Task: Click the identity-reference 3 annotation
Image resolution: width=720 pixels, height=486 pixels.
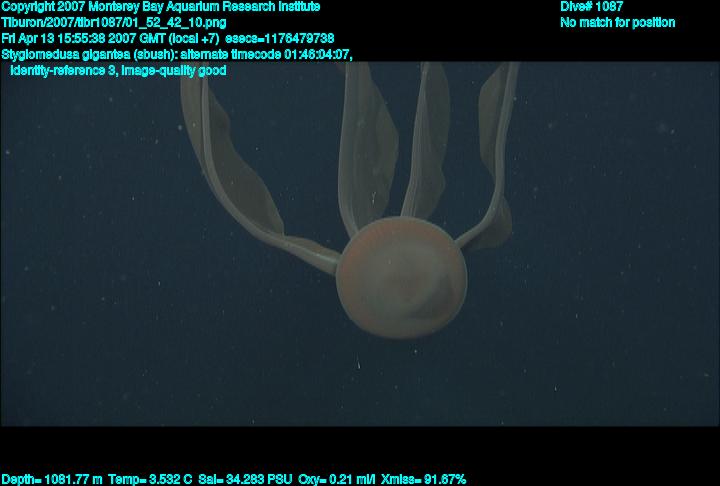Action: click(60, 70)
